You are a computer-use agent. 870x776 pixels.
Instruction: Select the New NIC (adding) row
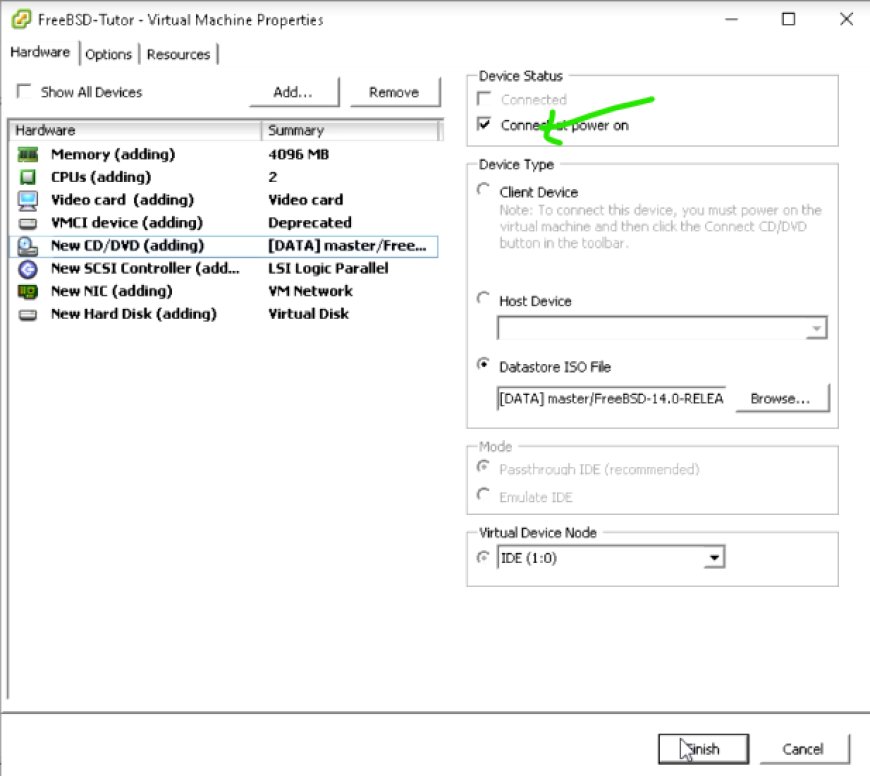point(224,291)
